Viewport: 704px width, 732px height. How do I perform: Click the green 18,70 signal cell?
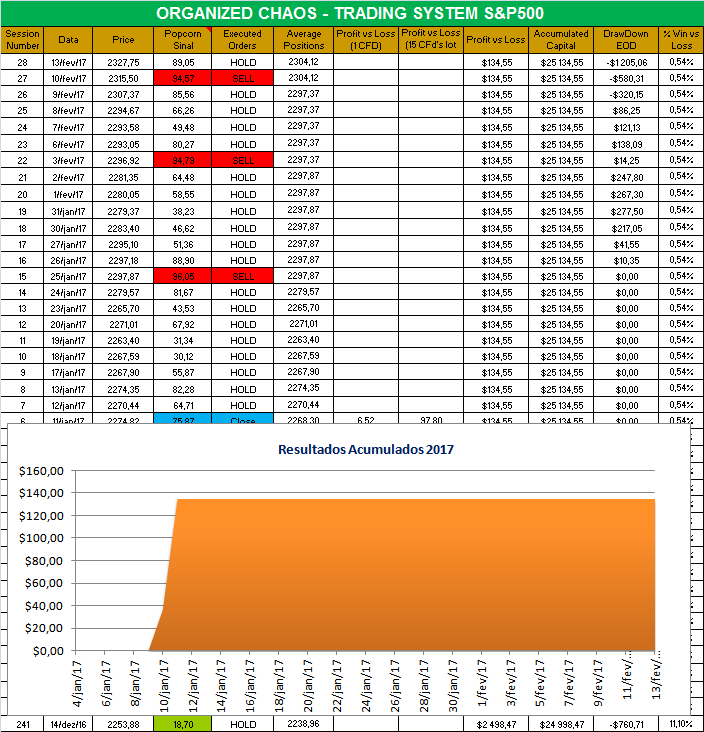click(x=183, y=724)
